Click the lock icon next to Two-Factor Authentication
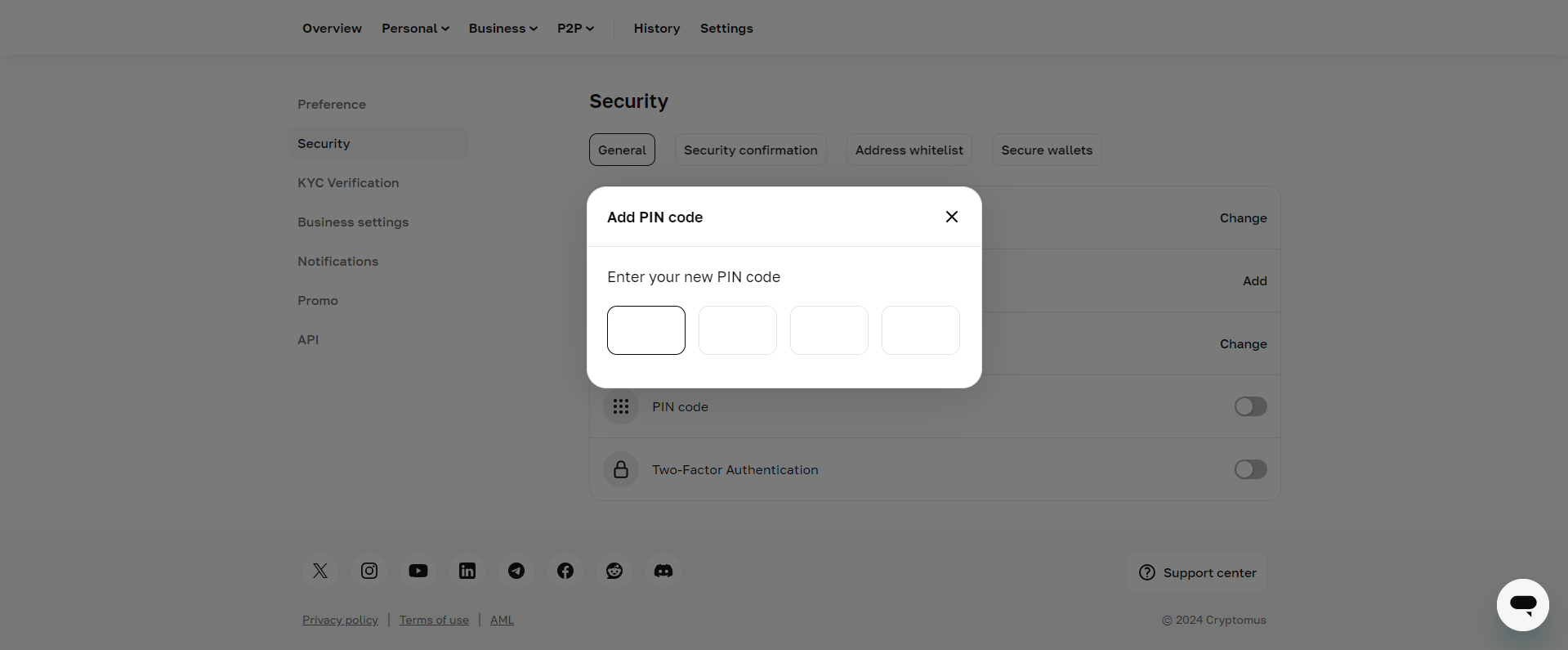Viewport: 1568px width, 650px height. click(x=620, y=469)
